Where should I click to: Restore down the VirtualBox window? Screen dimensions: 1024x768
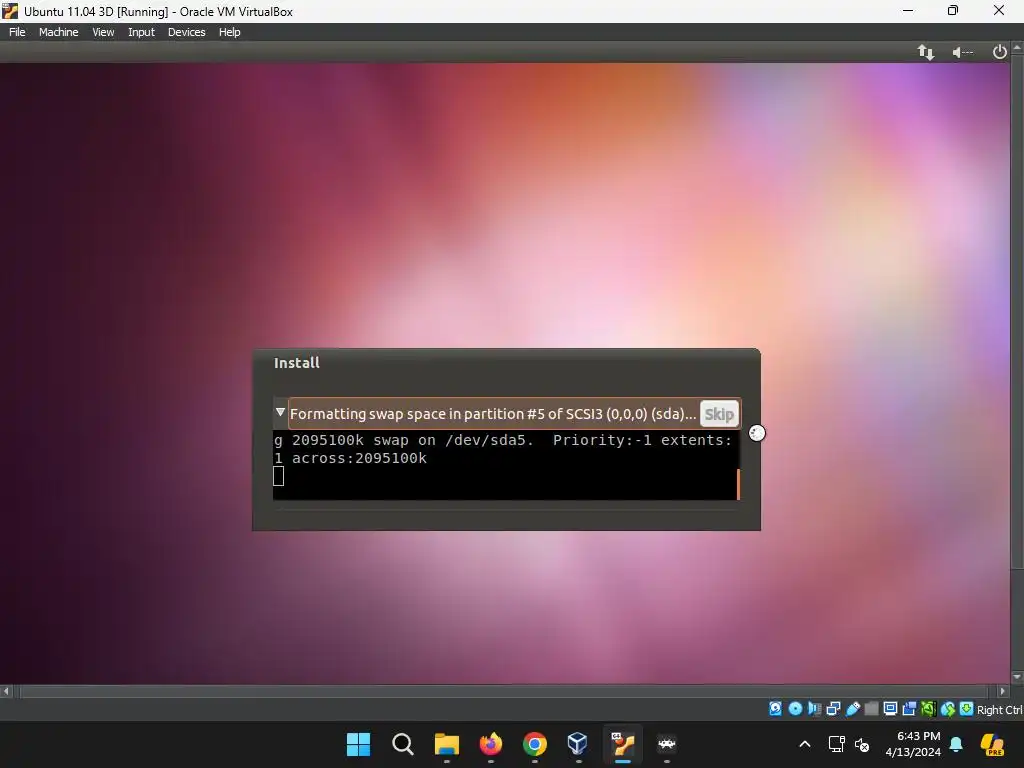coord(953,10)
